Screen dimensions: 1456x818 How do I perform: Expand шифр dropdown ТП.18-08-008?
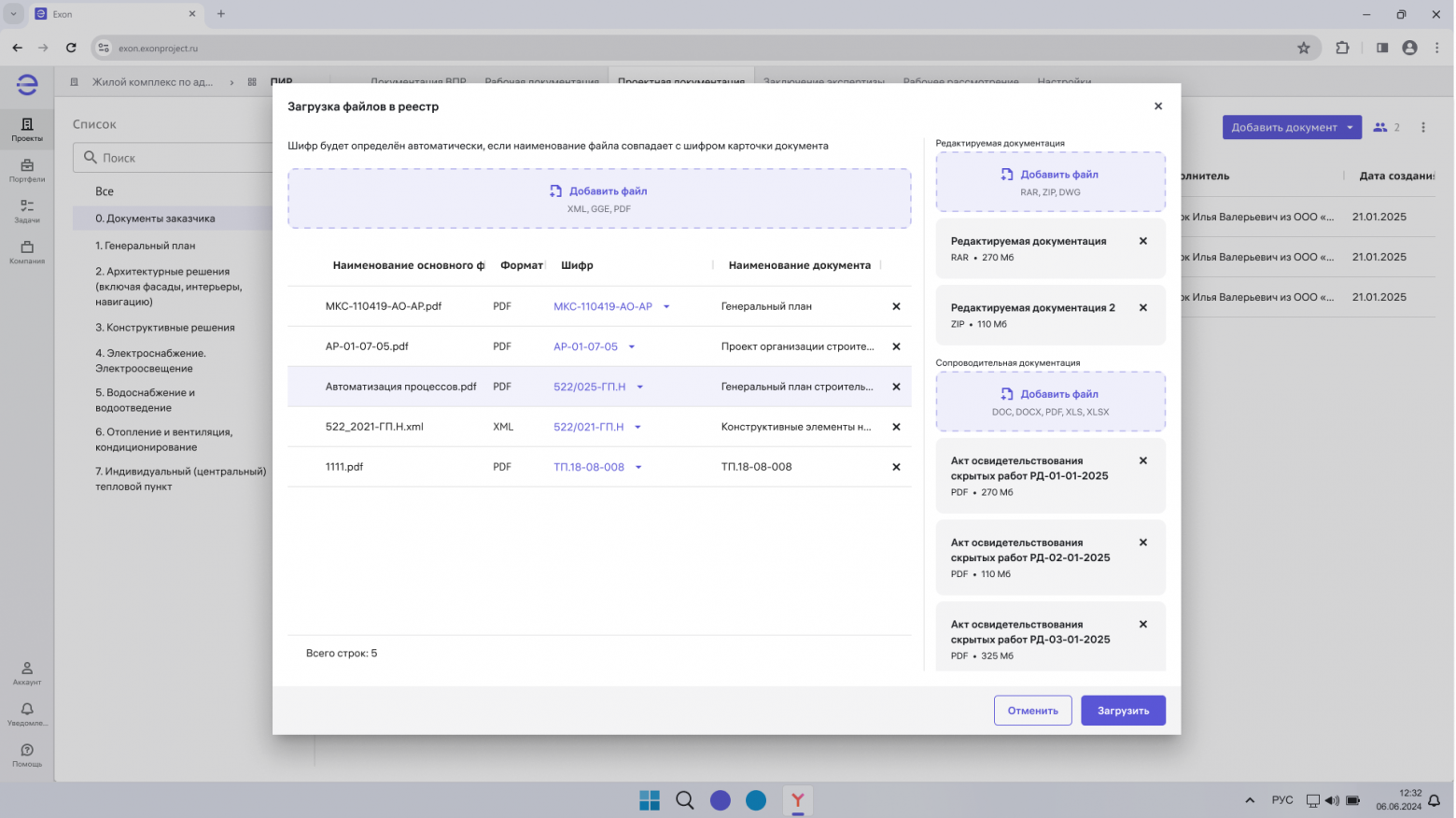coord(638,467)
